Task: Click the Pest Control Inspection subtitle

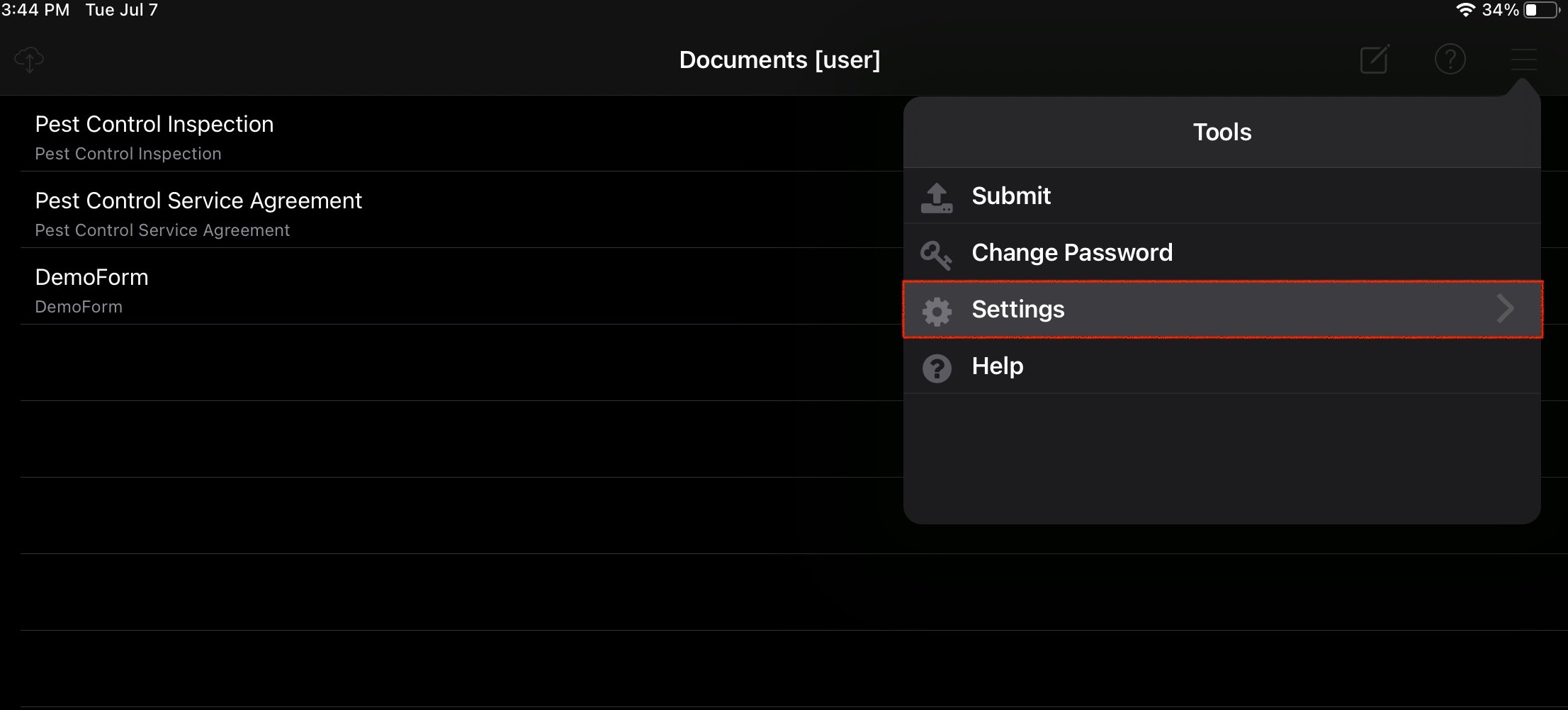Action: click(128, 154)
